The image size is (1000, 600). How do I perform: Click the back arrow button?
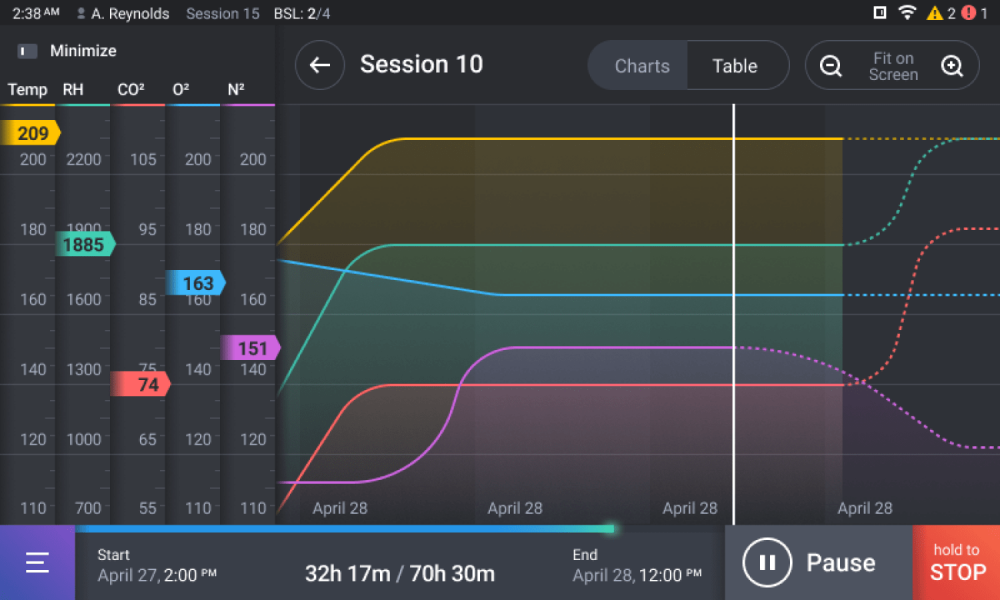click(x=320, y=66)
